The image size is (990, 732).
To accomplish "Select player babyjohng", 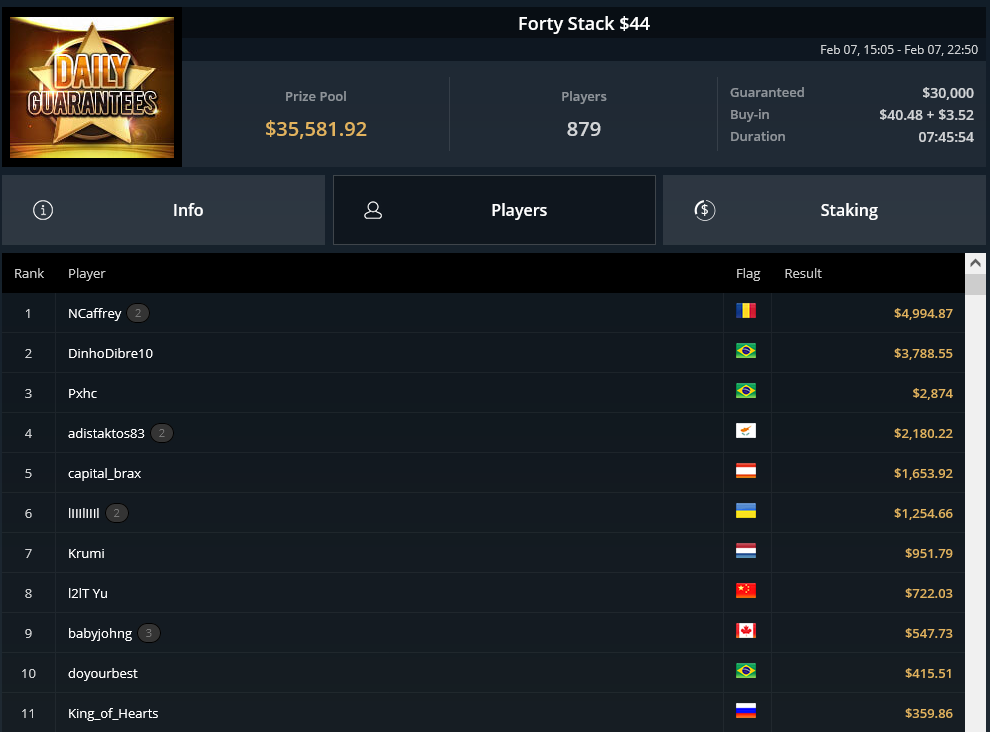I will 100,633.
